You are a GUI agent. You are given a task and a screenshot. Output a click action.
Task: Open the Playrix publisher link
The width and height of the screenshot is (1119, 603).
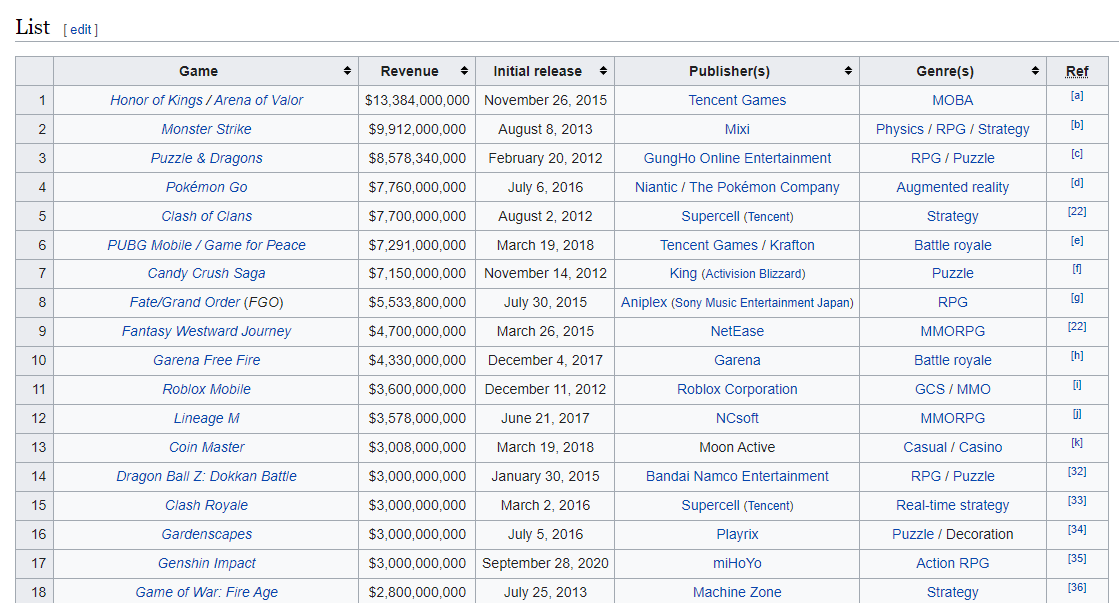(737, 534)
